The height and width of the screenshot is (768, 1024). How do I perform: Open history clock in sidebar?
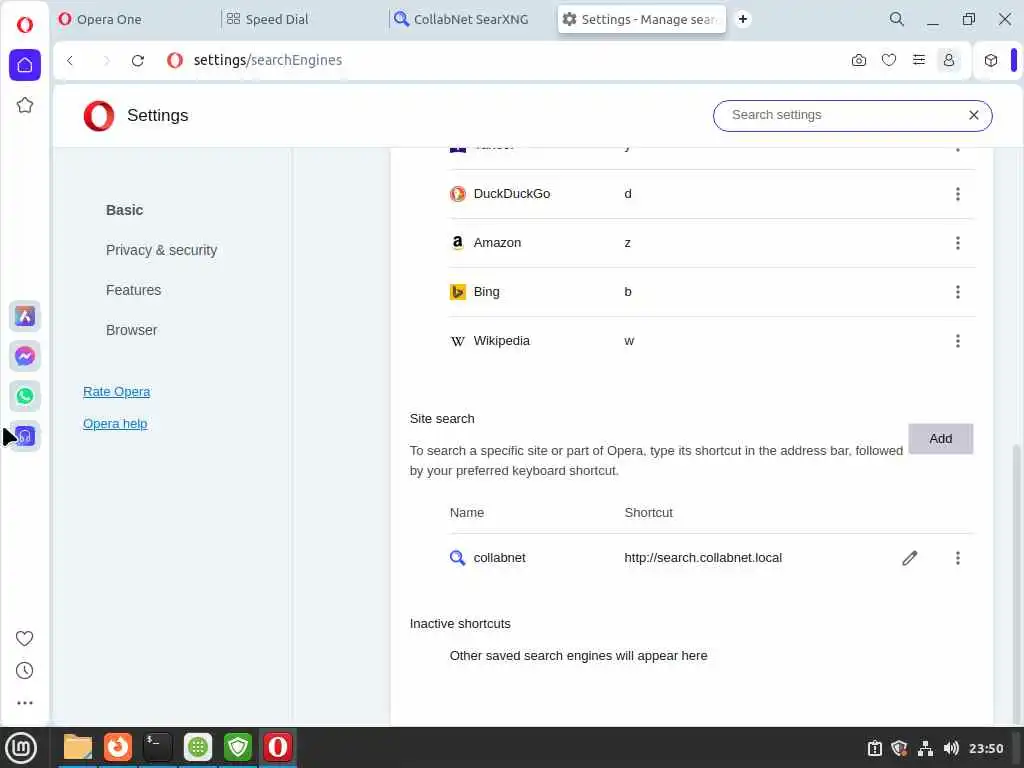24,671
